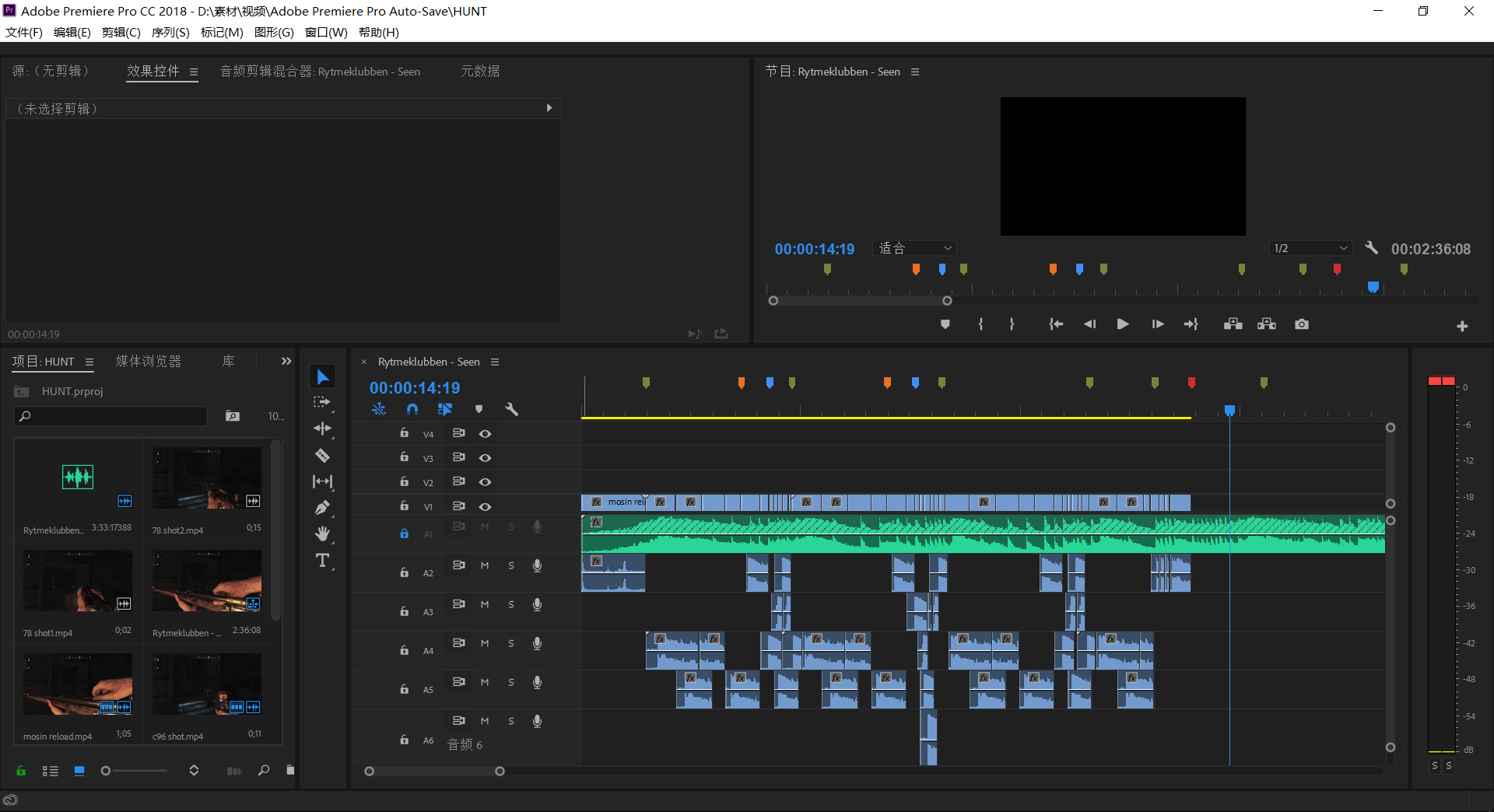Open program monitor panel menu
Viewport: 1494px width, 812px height.
(x=915, y=72)
